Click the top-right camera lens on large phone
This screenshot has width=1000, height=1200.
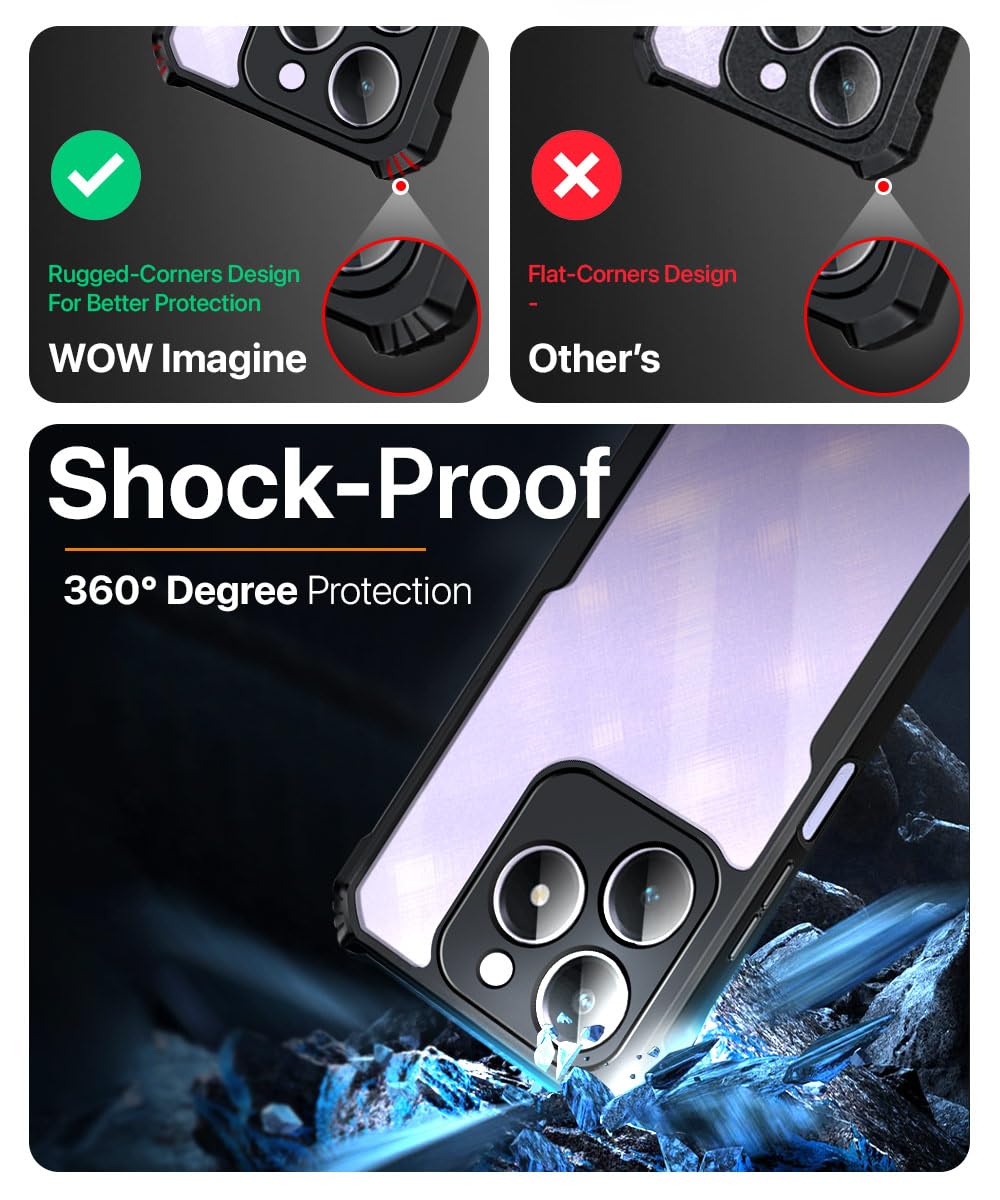coord(646,885)
